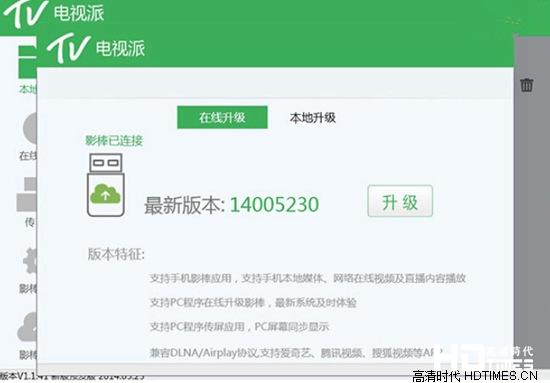Click the cloud icon in the background sidebar
The width and height of the screenshot is (550, 383).
pyautogui.click(x=27, y=327)
